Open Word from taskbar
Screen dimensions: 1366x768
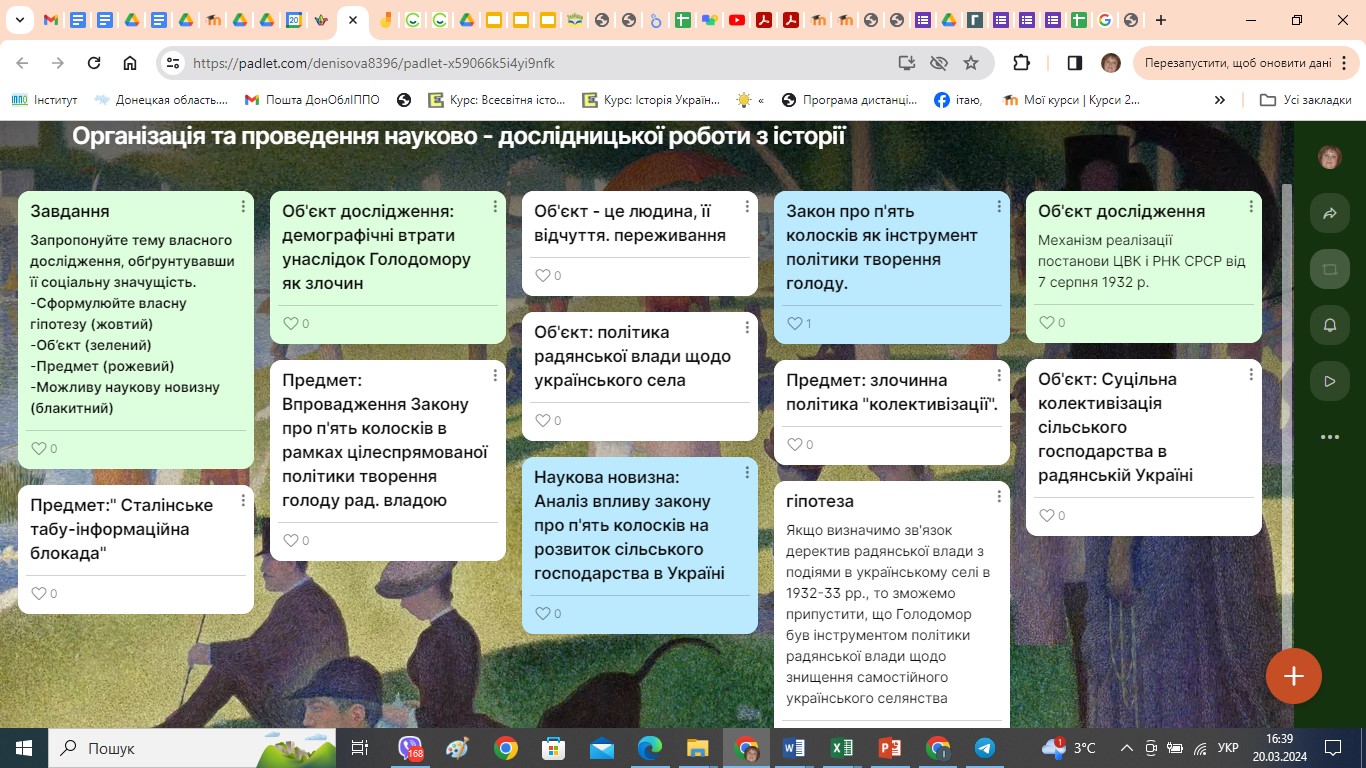click(x=794, y=748)
